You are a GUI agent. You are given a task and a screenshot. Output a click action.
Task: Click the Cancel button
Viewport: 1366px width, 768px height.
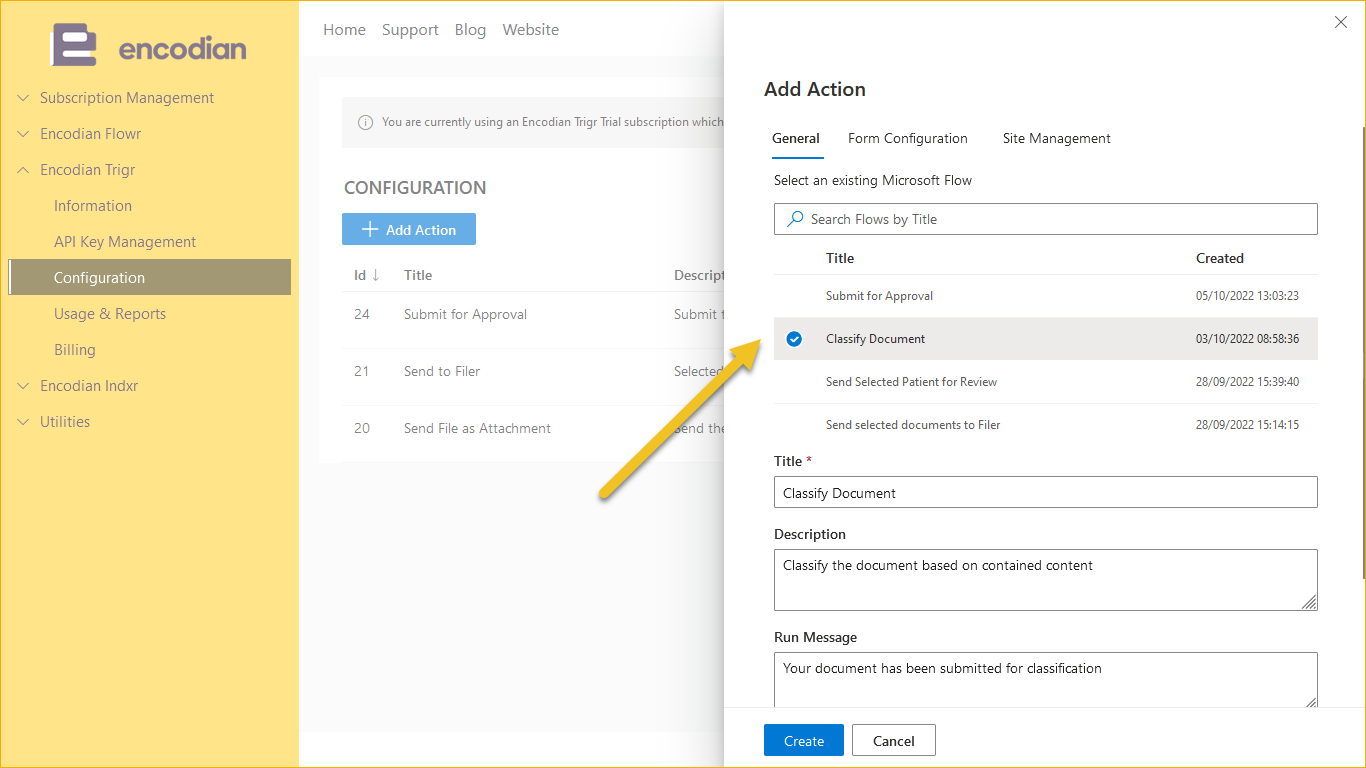pos(893,741)
